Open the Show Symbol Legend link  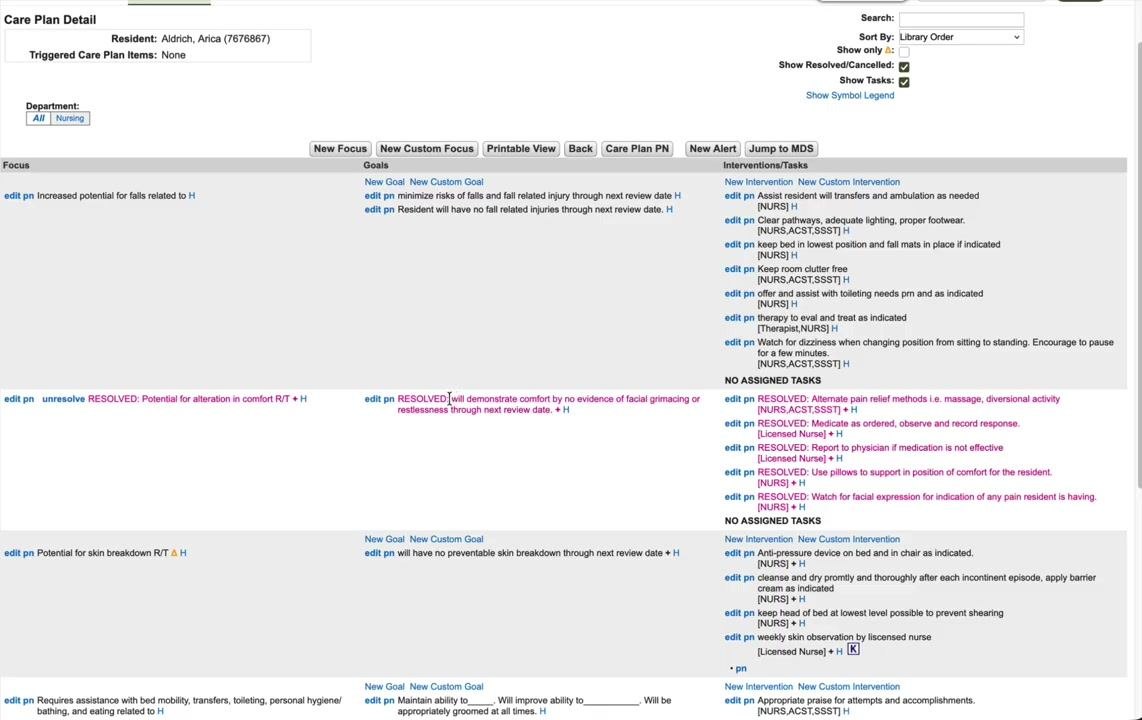point(850,95)
